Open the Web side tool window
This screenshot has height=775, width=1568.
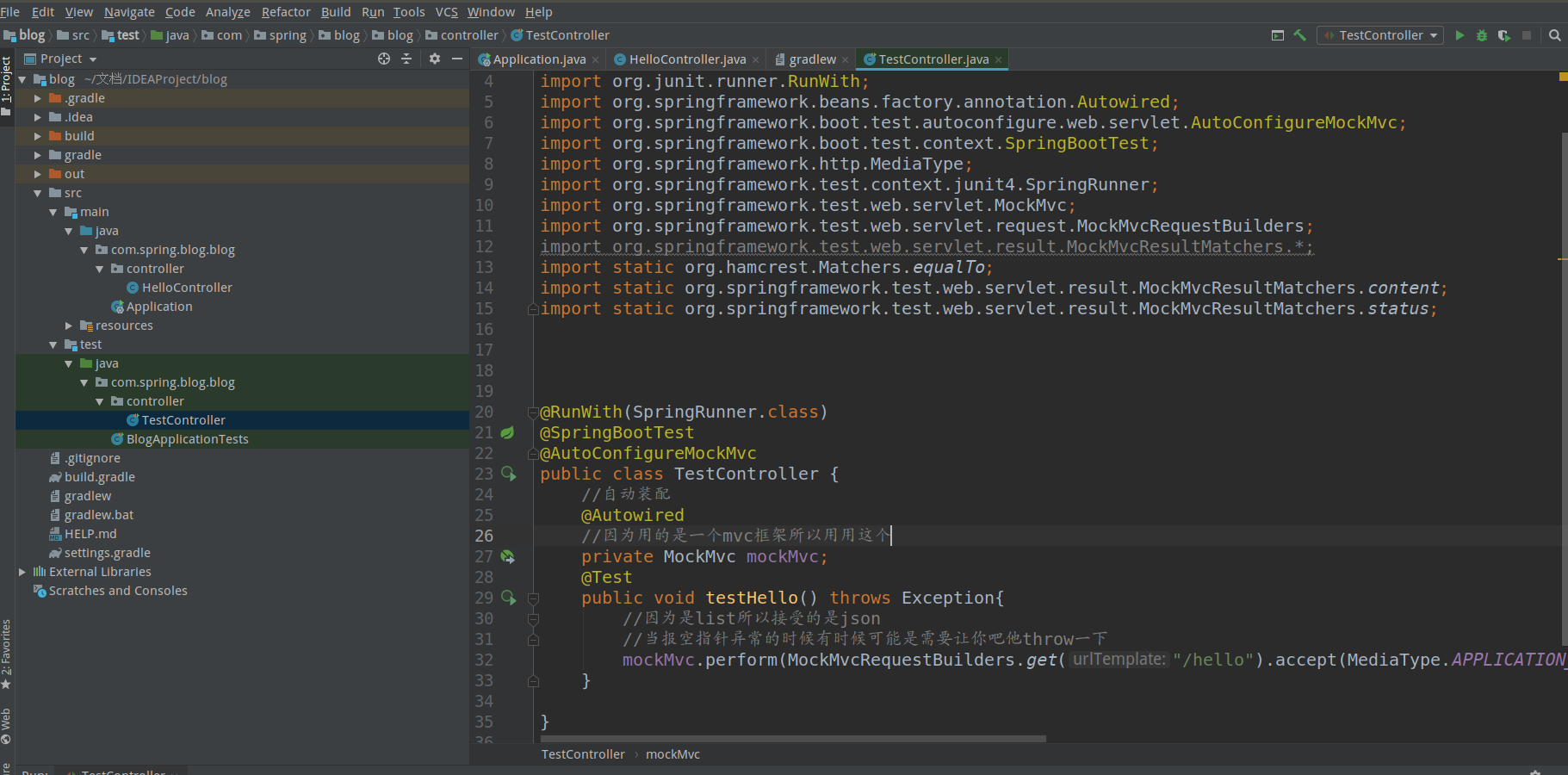(x=7, y=726)
